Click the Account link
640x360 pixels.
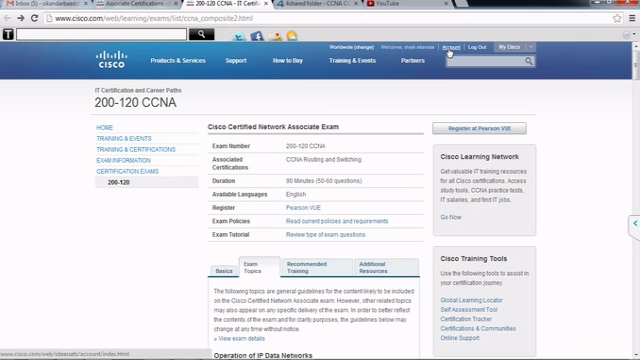tap(451, 47)
